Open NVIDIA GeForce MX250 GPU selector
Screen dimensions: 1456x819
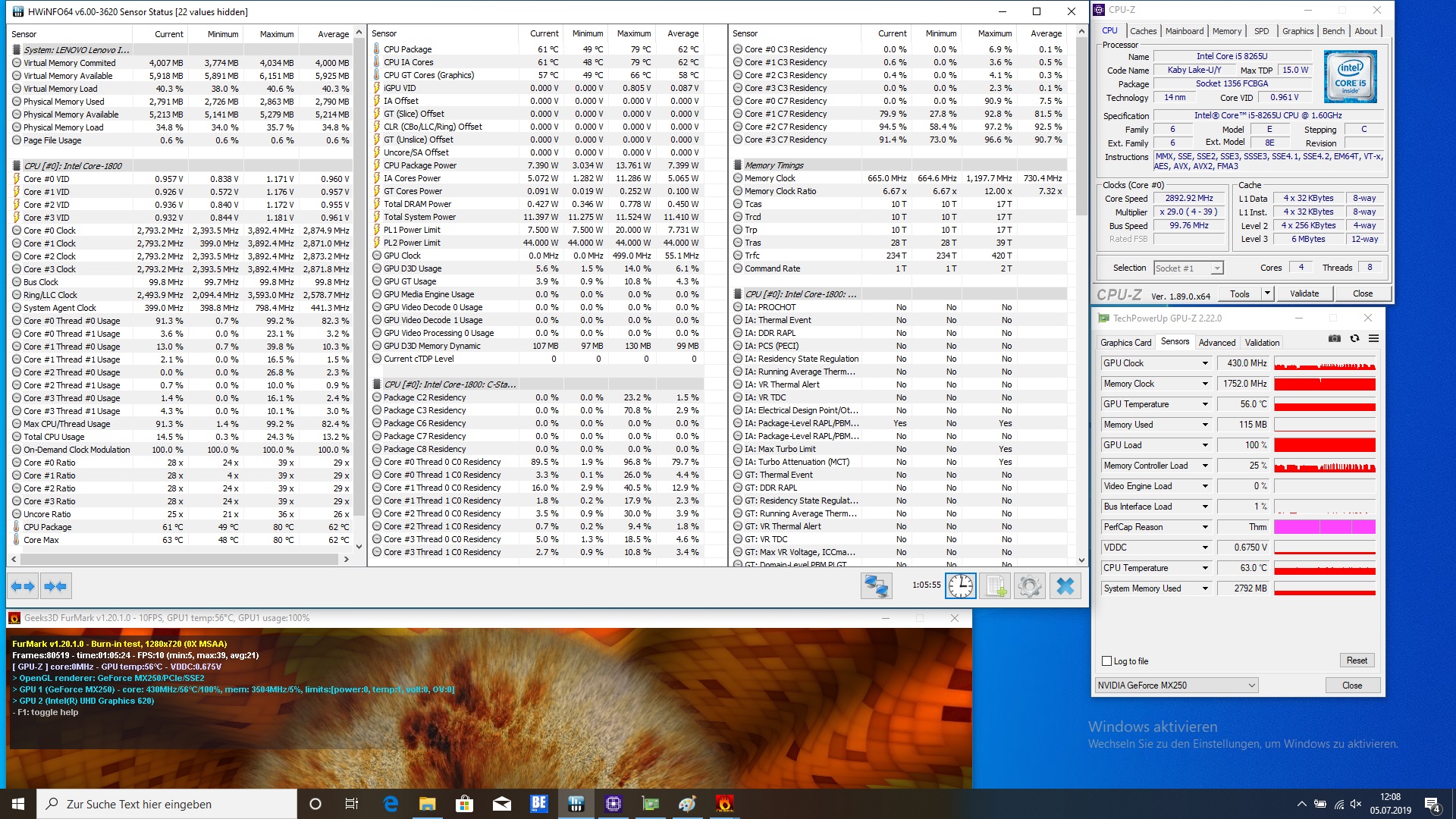pos(1177,686)
